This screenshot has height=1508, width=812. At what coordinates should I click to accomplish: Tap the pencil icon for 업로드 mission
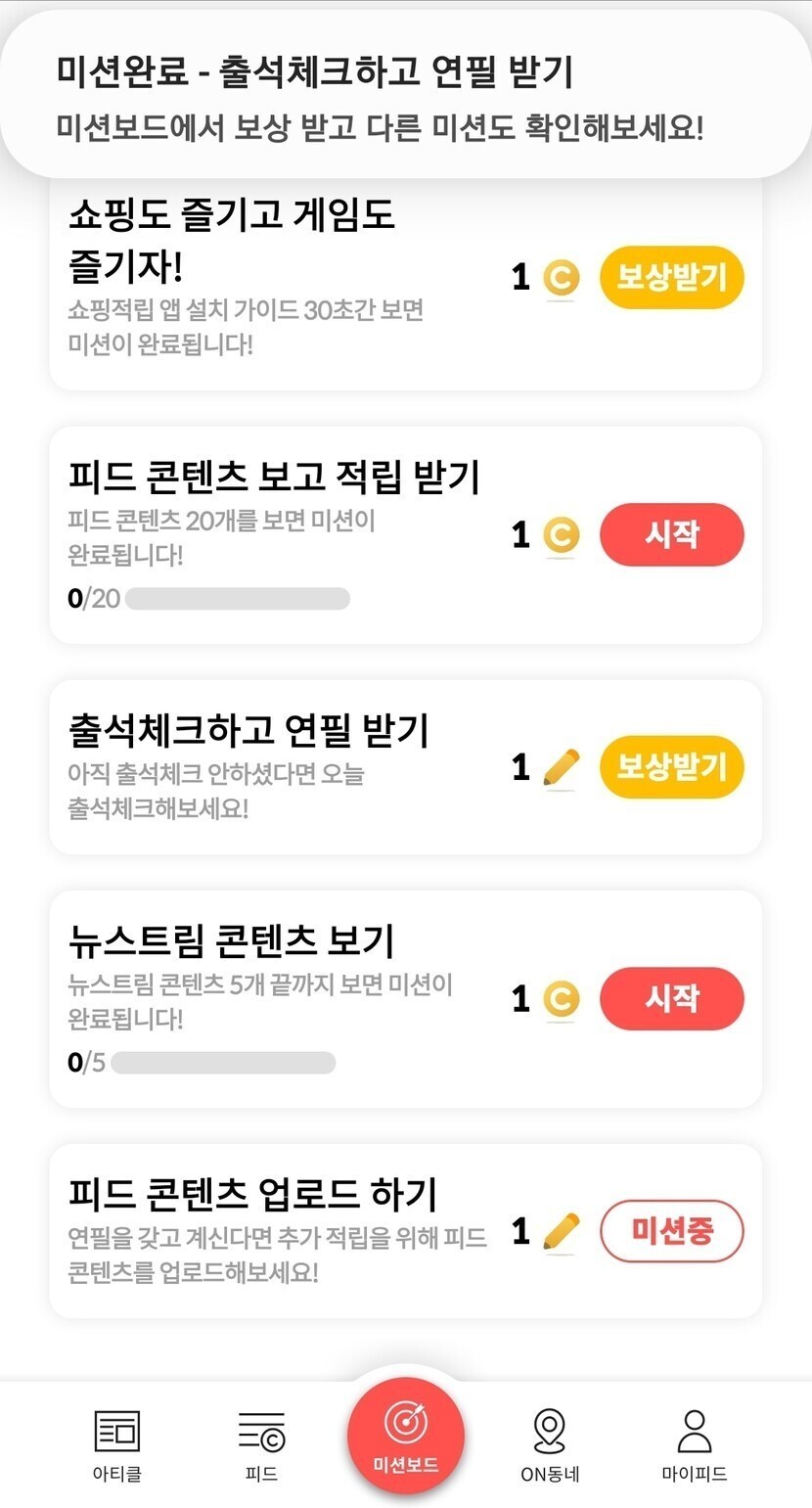(x=561, y=1231)
